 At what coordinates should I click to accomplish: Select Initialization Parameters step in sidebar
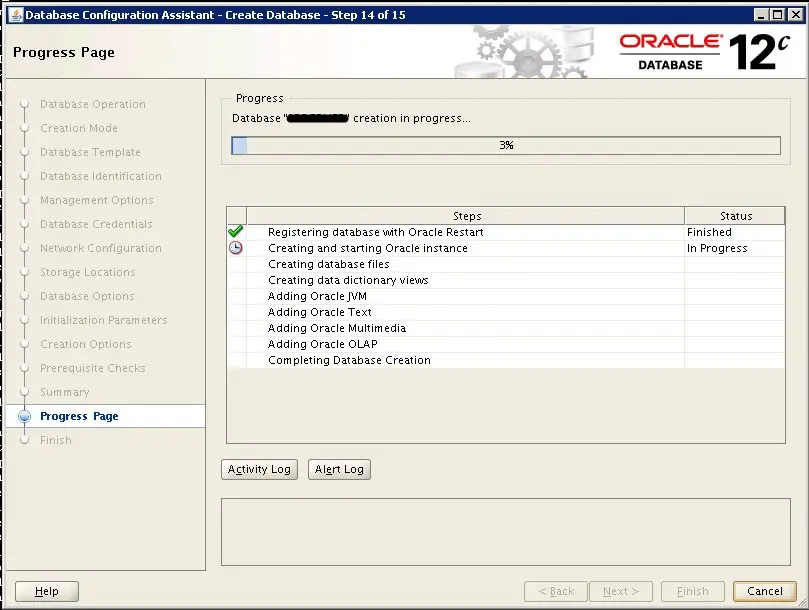click(104, 320)
